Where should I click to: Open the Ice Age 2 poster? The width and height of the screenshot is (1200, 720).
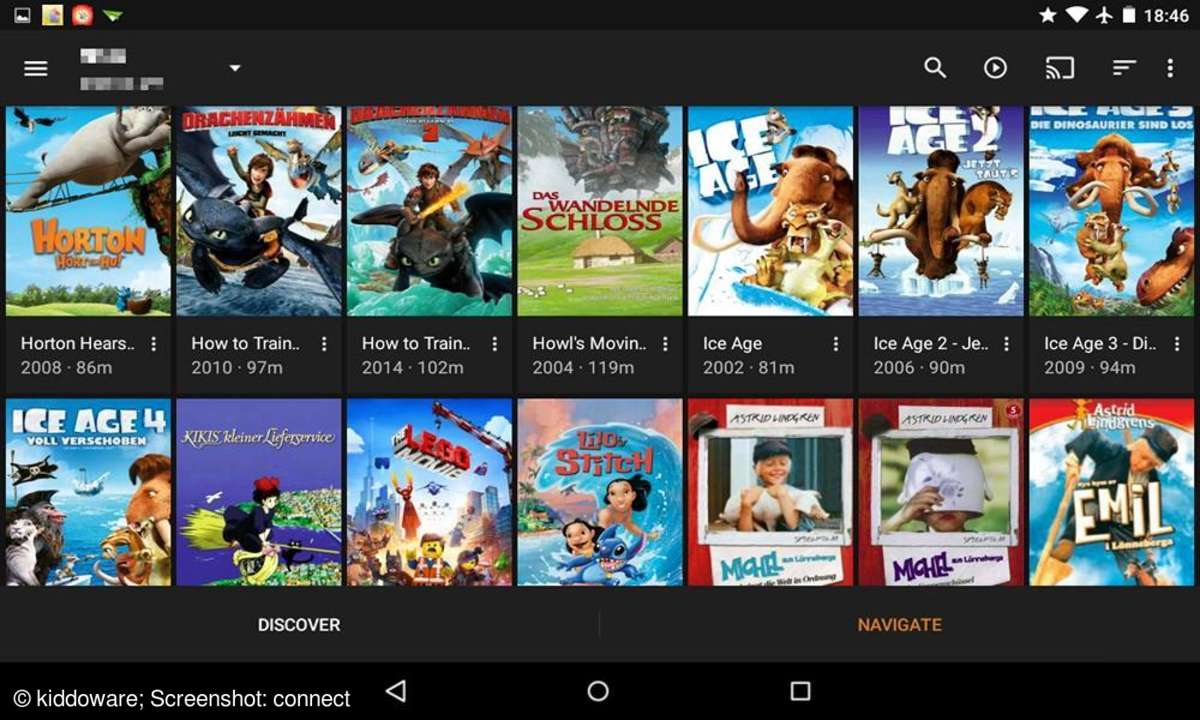coord(941,211)
